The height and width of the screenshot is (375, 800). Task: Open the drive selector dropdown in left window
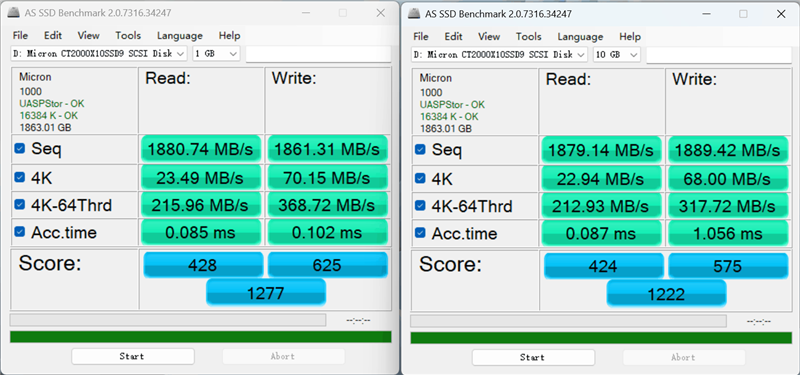99,54
